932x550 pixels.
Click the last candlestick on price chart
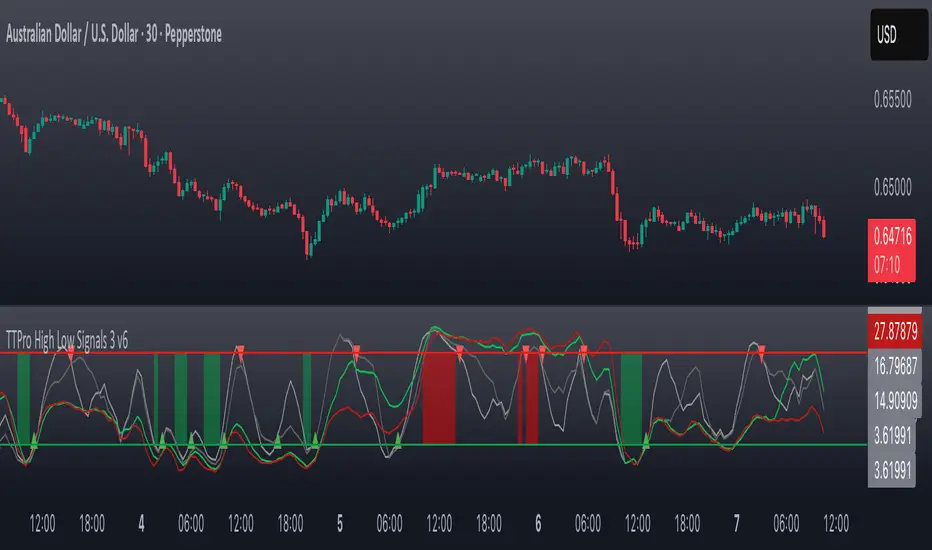[x=823, y=227]
